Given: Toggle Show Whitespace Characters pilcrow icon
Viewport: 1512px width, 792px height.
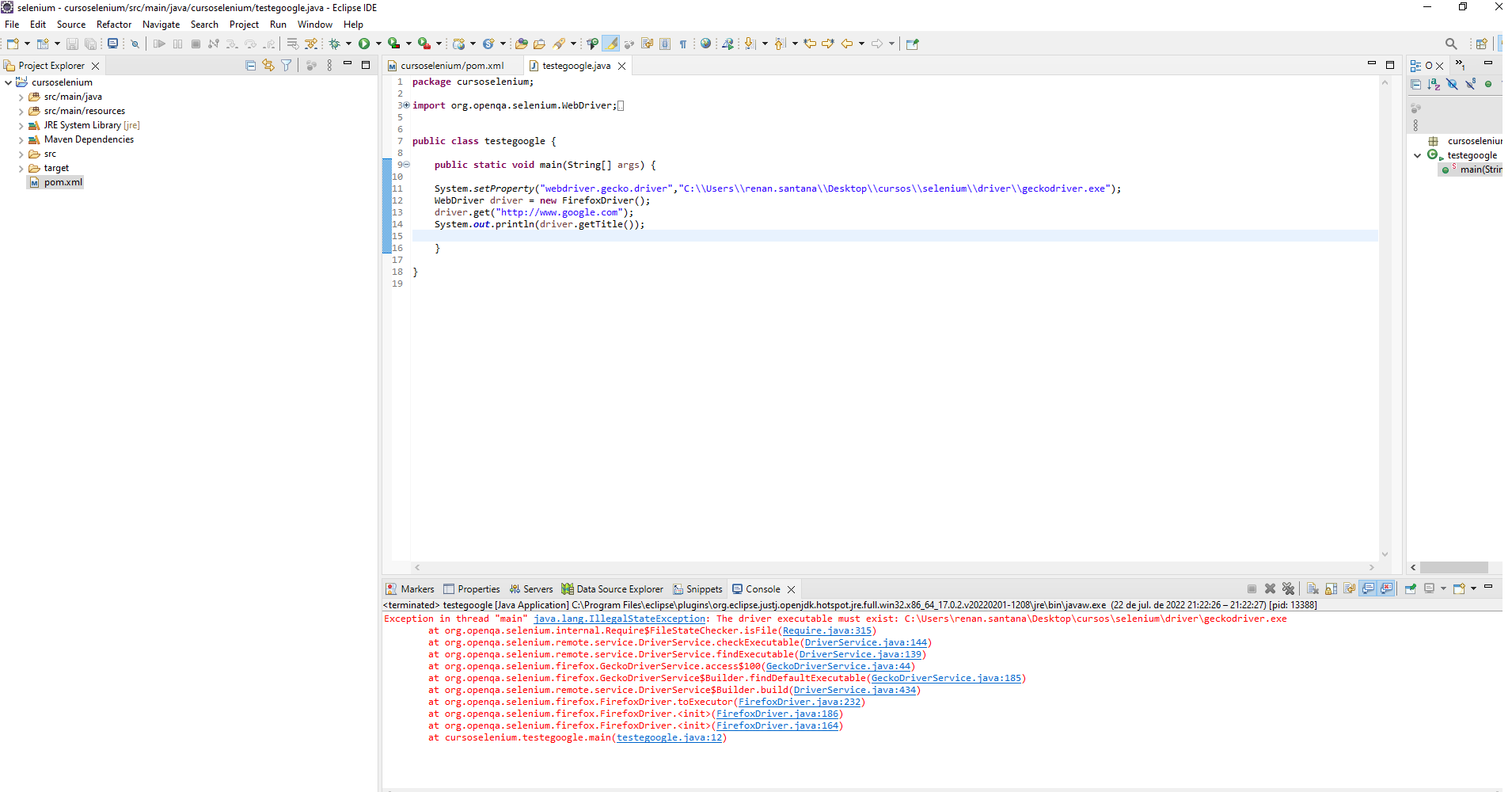Looking at the screenshot, I should (683, 44).
